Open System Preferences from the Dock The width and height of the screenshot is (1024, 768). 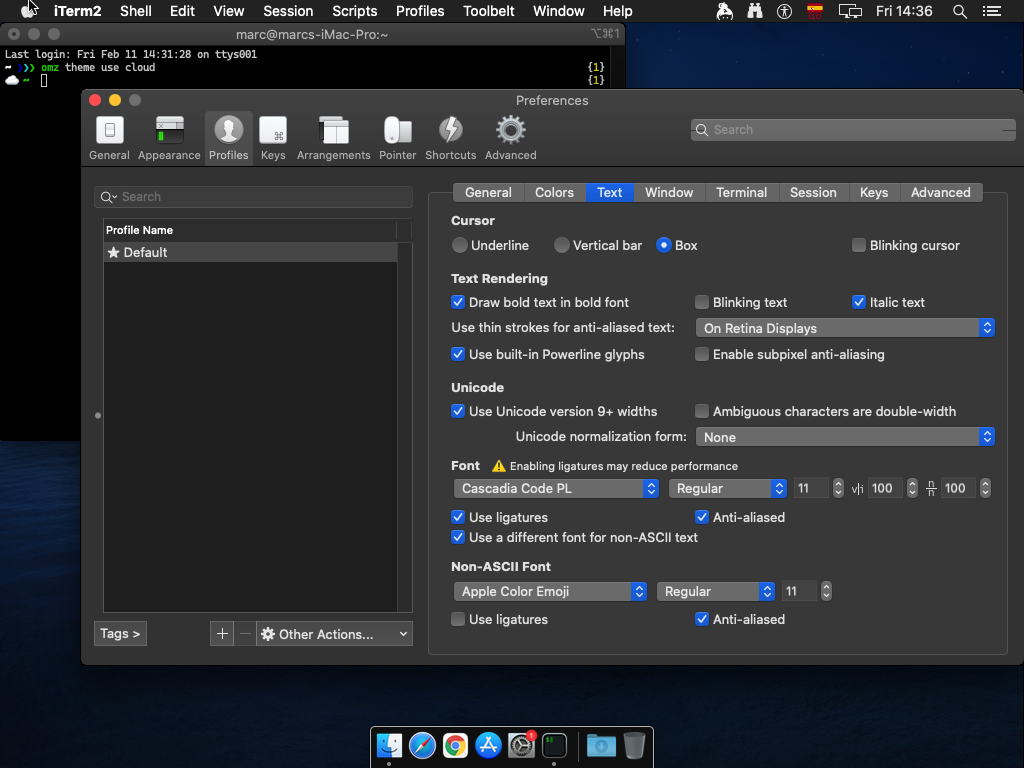click(522, 745)
